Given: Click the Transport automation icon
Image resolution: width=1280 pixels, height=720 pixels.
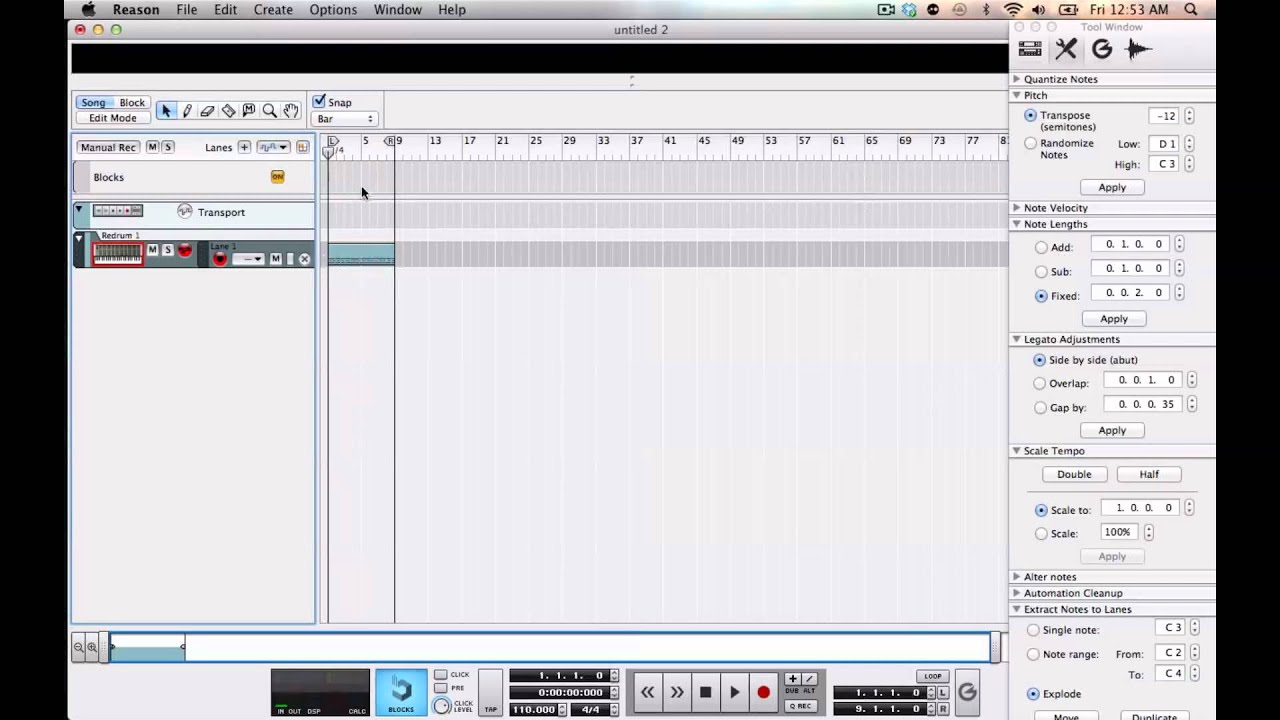Looking at the screenshot, I should pos(184,211).
